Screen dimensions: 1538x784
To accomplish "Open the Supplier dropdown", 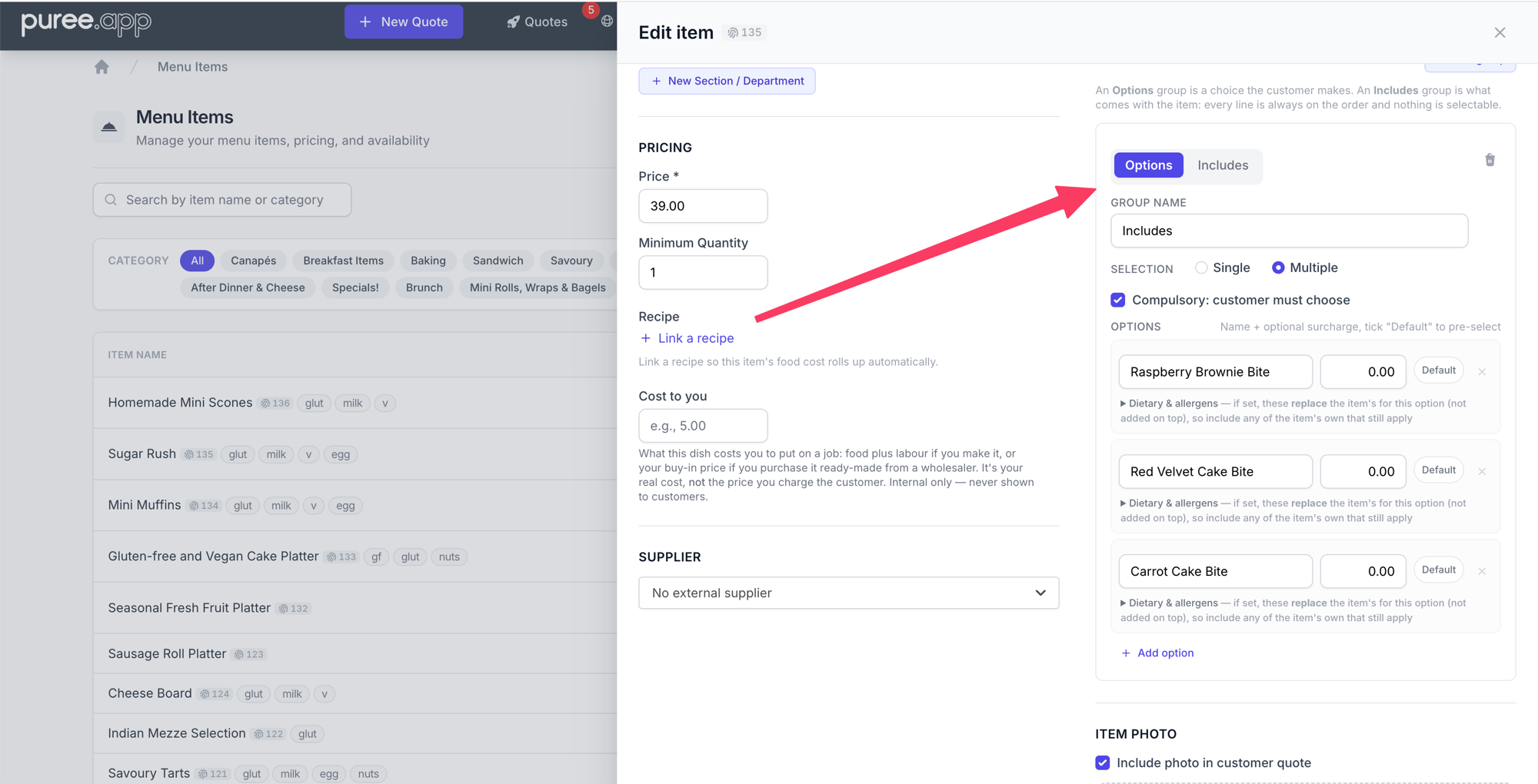I will click(x=848, y=593).
